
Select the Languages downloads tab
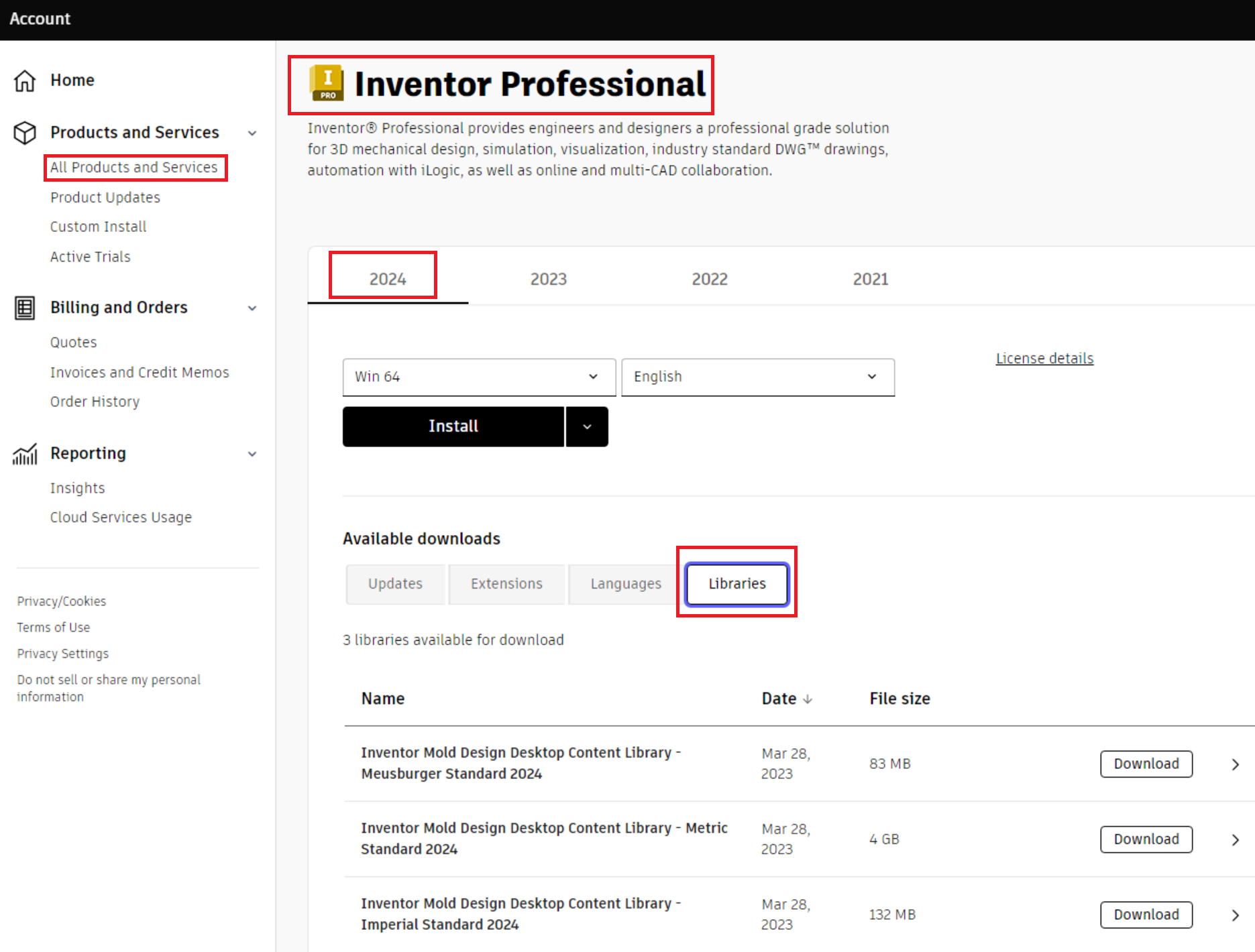(x=626, y=584)
